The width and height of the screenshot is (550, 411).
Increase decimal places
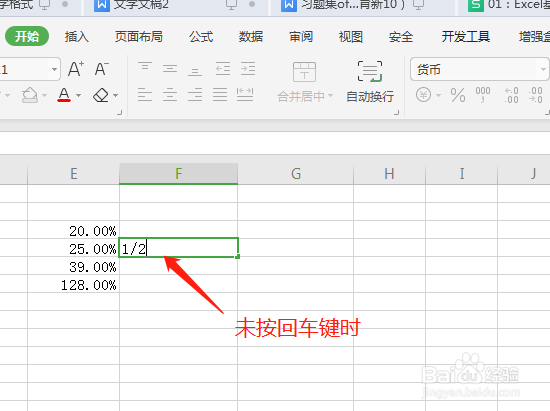[511, 95]
